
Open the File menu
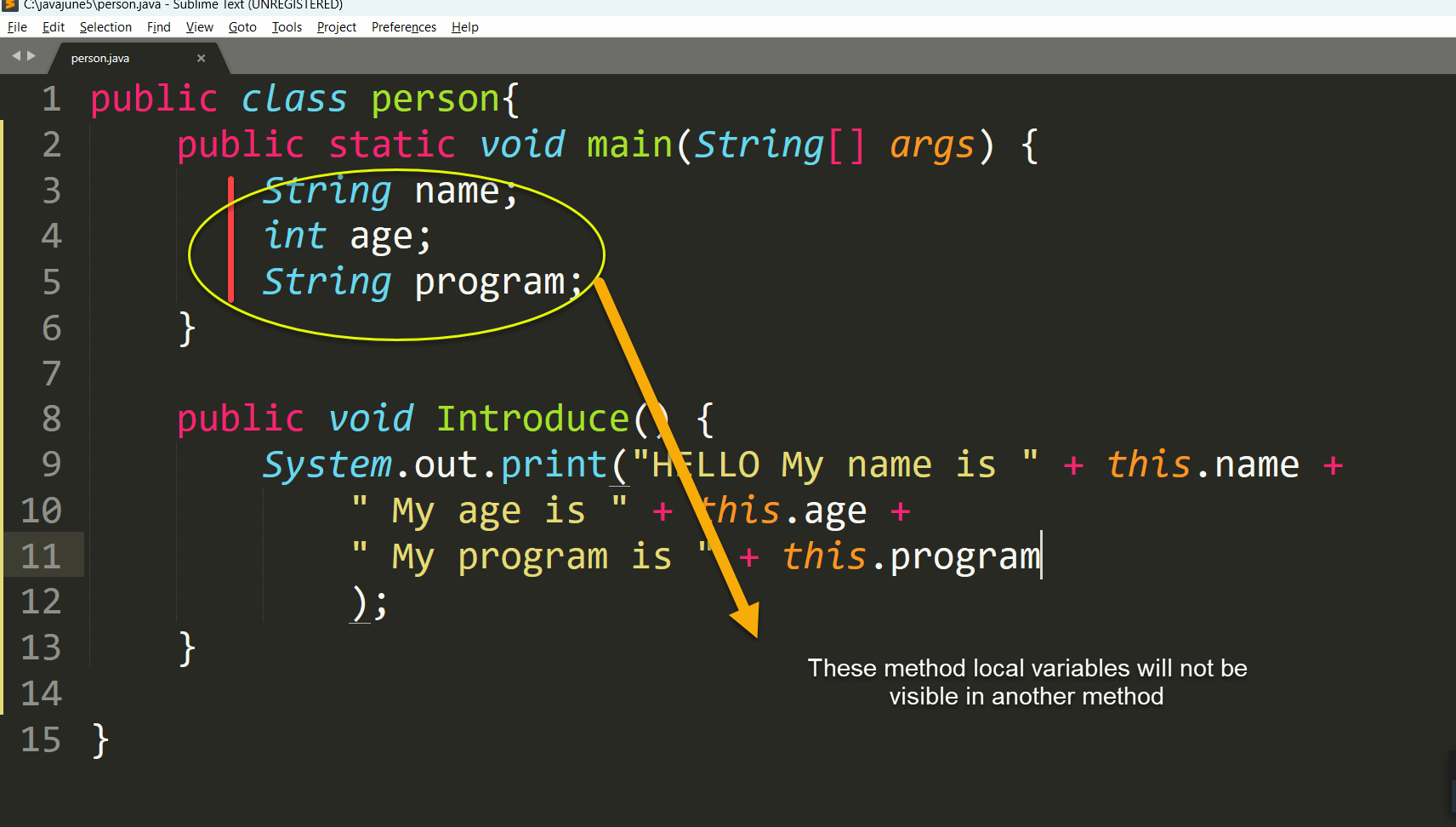pyautogui.click(x=17, y=27)
